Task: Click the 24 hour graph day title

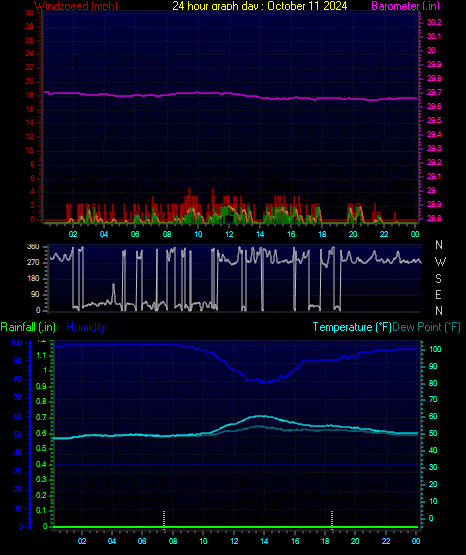Action: (260, 6)
